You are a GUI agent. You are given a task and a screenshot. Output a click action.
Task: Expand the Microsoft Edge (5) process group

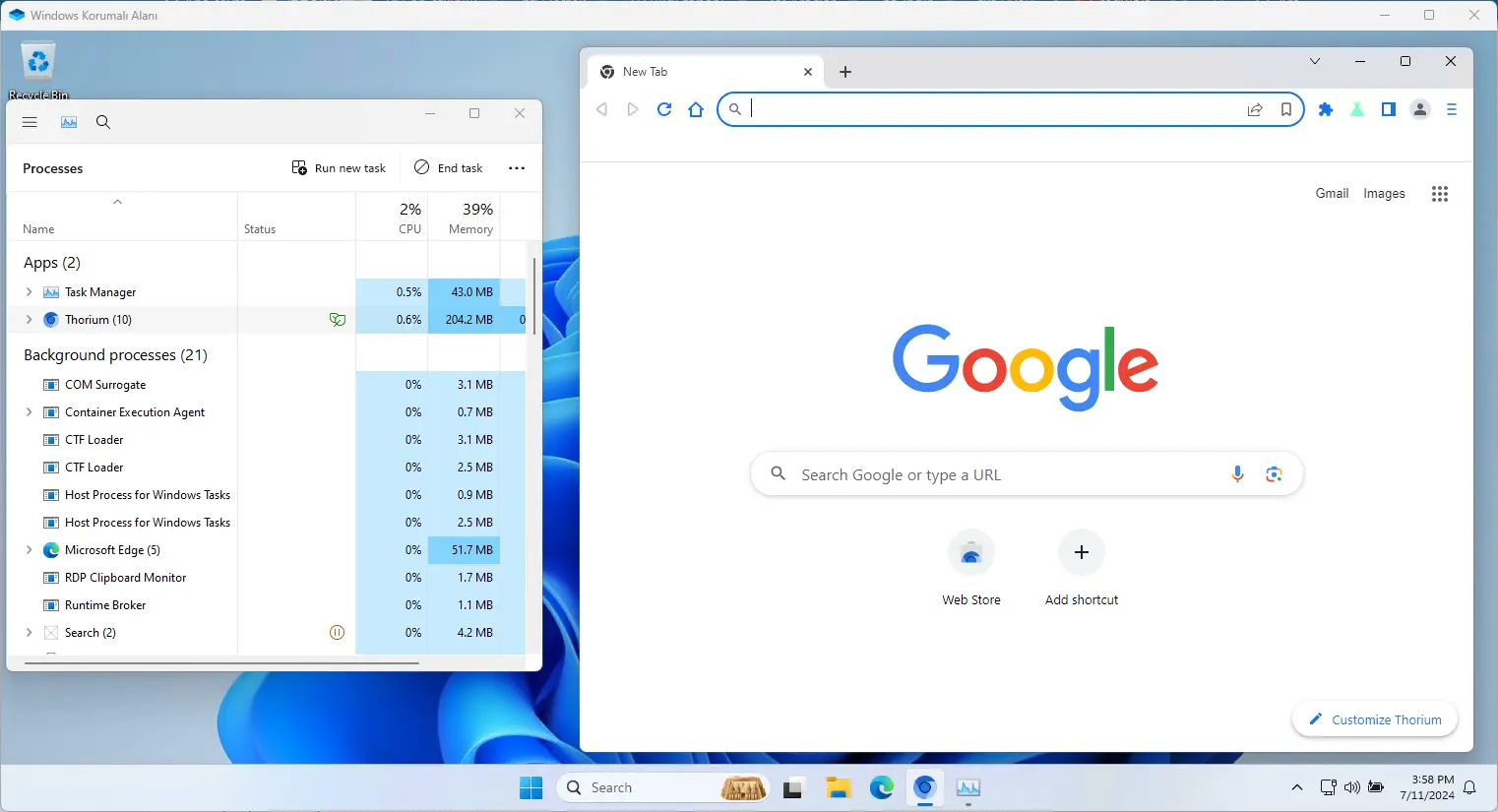[29, 550]
